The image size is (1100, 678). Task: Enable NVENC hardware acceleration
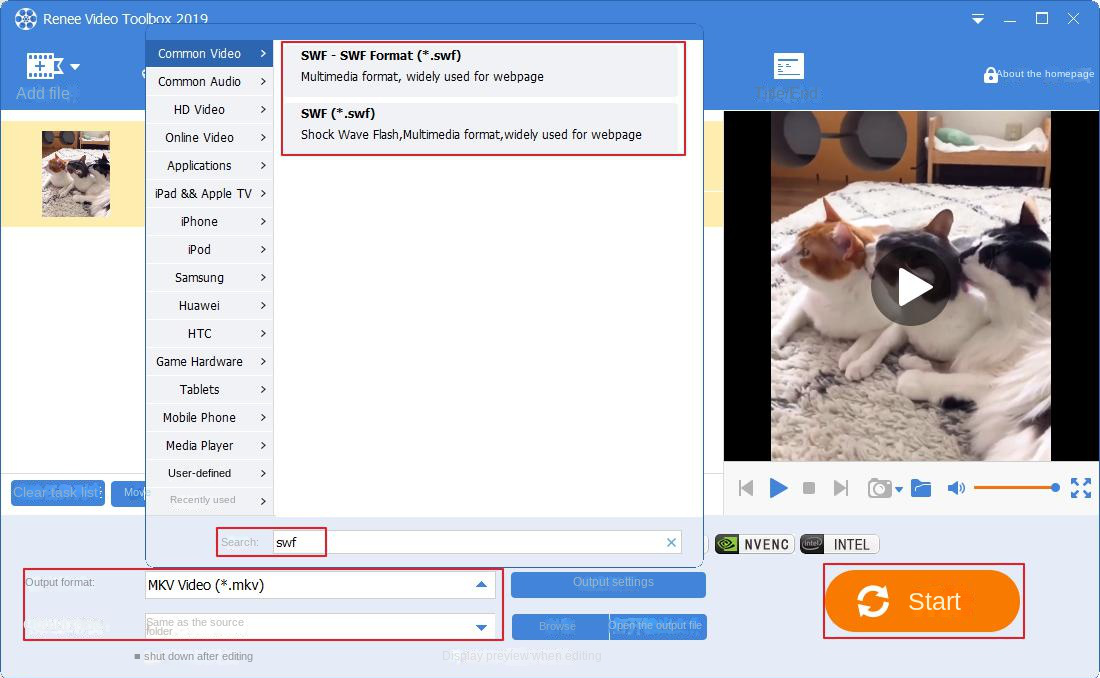pos(754,544)
